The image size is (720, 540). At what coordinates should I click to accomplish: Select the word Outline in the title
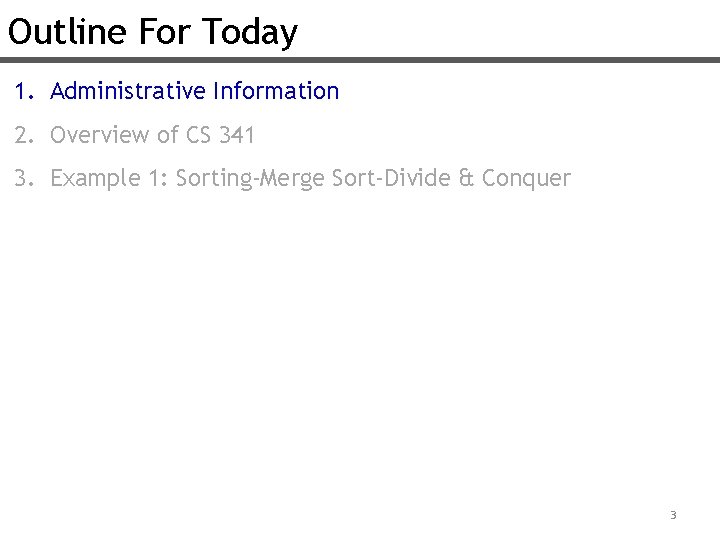pyautogui.click(x=67, y=31)
